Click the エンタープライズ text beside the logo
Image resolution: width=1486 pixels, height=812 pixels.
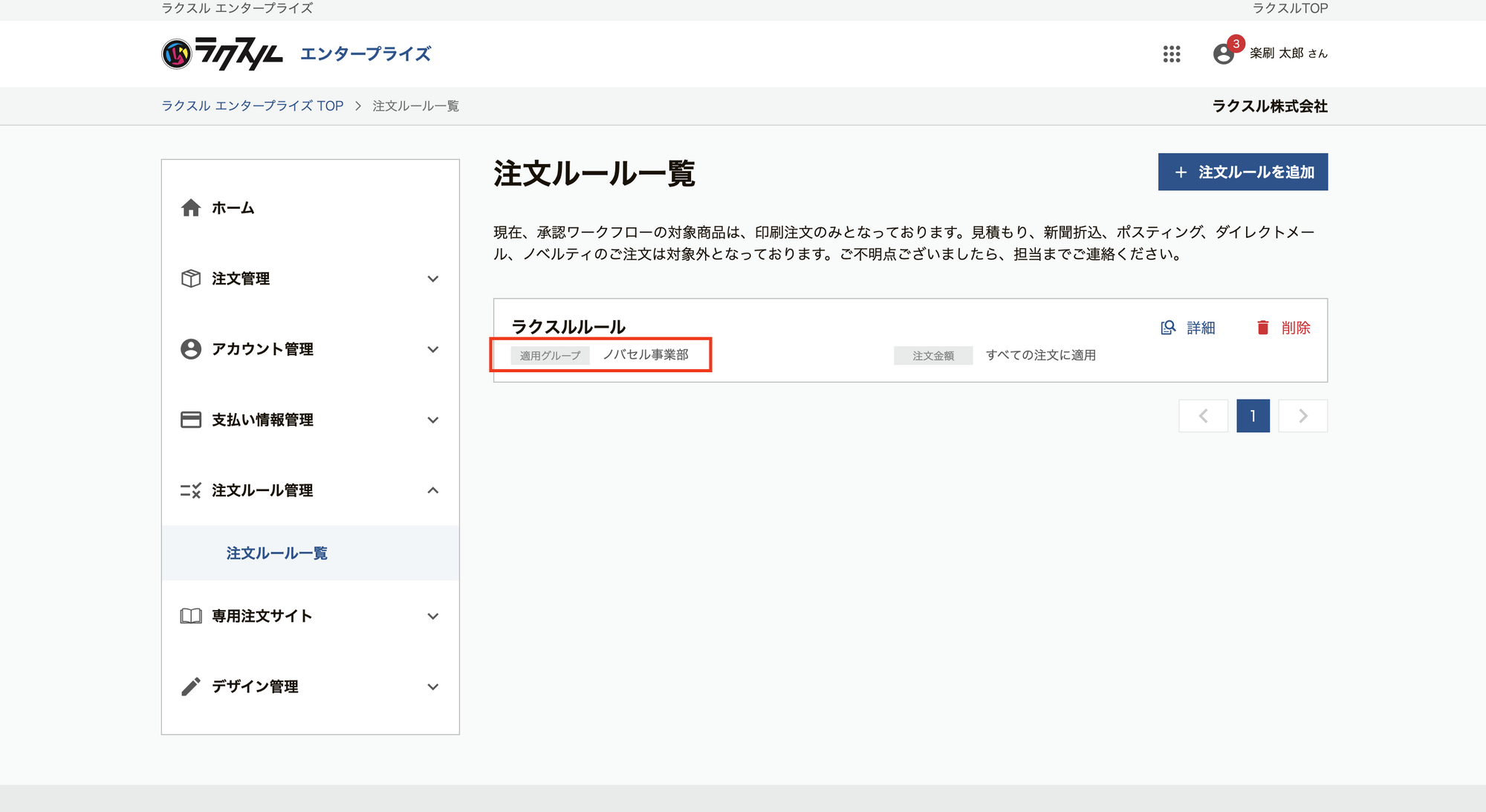click(366, 53)
